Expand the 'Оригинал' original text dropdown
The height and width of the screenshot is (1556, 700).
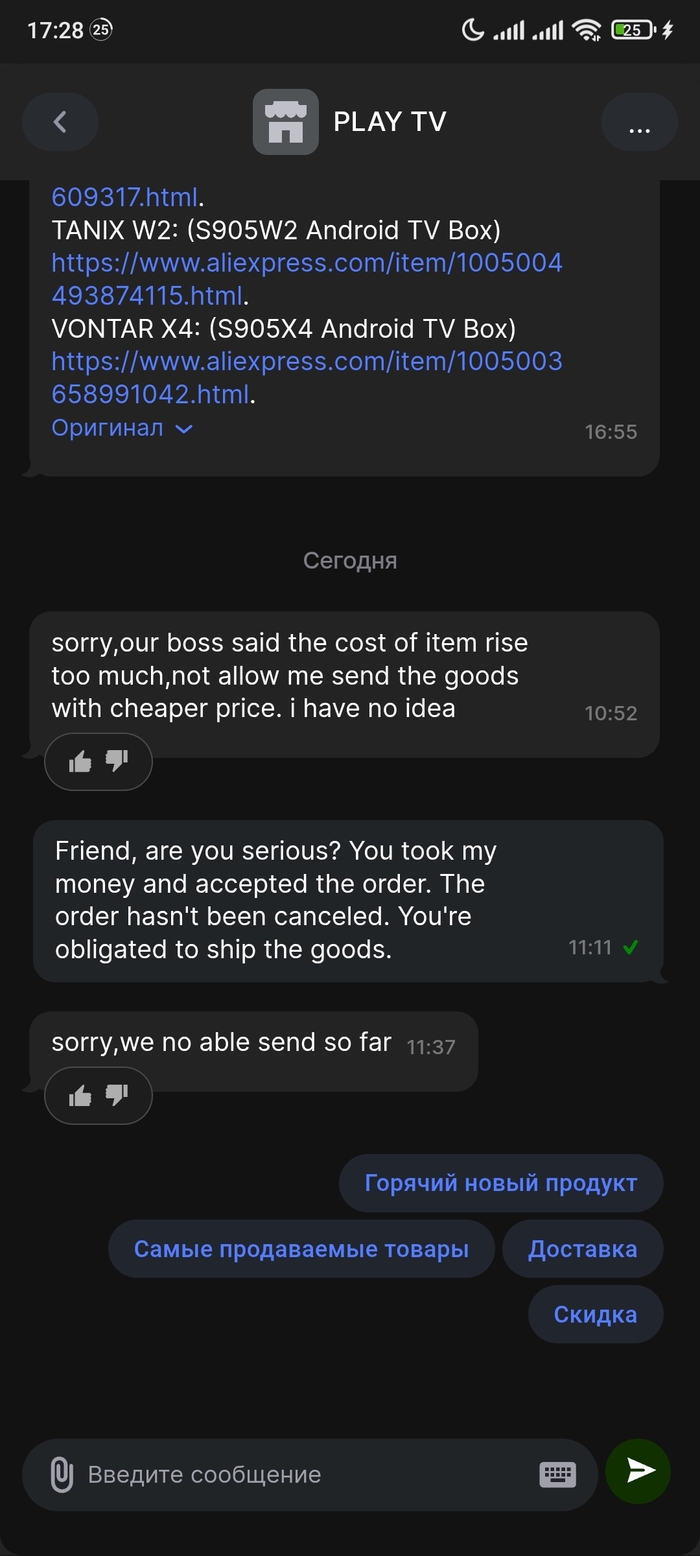[x=121, y=428]
